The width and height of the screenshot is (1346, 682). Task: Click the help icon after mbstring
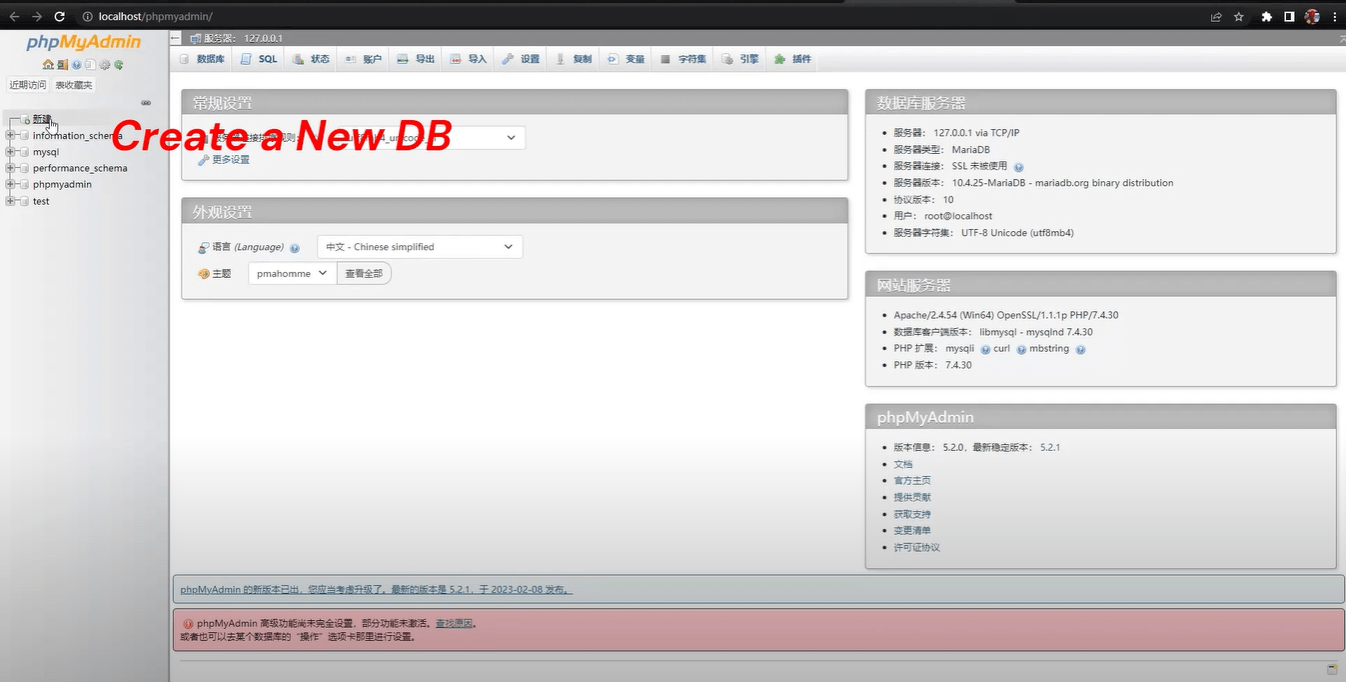pyautogui.click(x=1080, y=349)
